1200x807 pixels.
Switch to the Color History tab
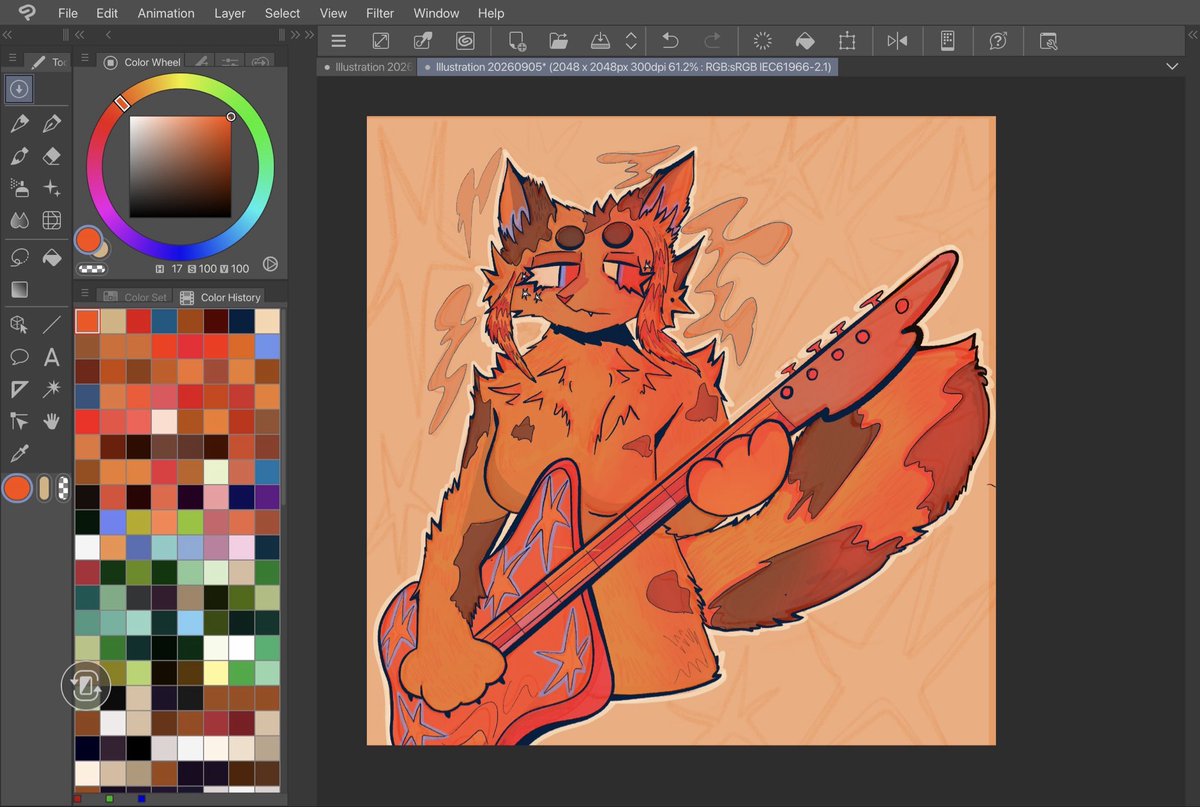tap(219, 297)
